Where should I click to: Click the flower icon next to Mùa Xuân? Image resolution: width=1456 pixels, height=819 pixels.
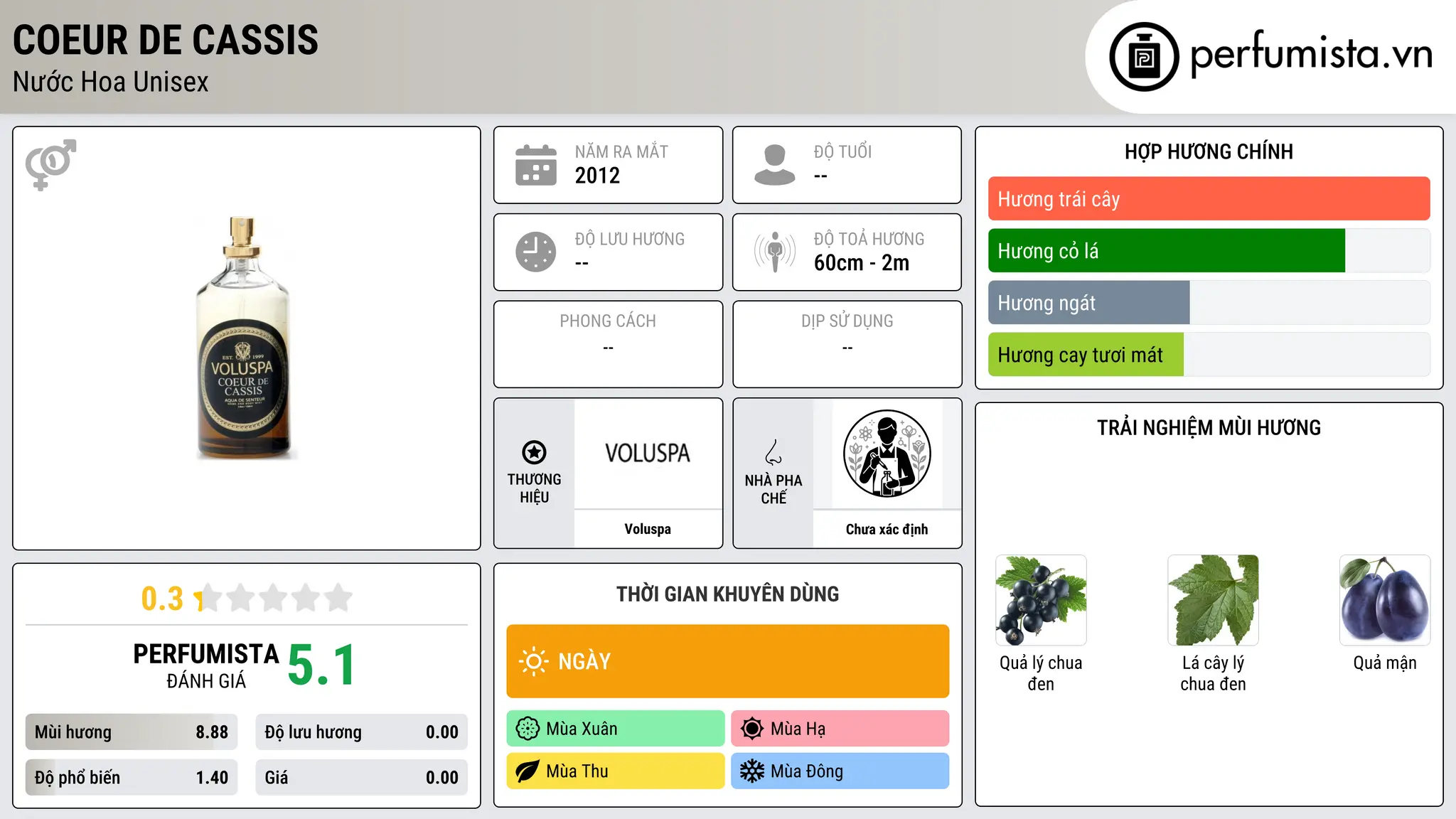[528, 729]
